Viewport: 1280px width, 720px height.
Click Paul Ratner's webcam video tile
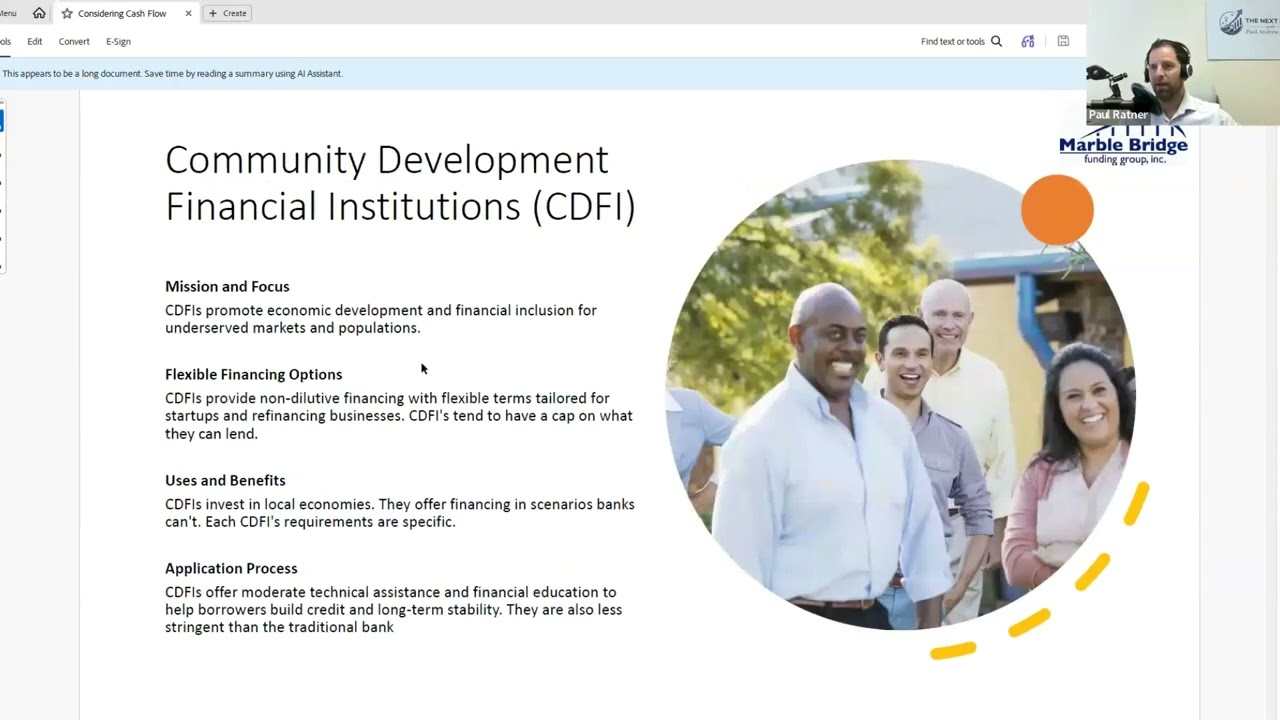1183,62
